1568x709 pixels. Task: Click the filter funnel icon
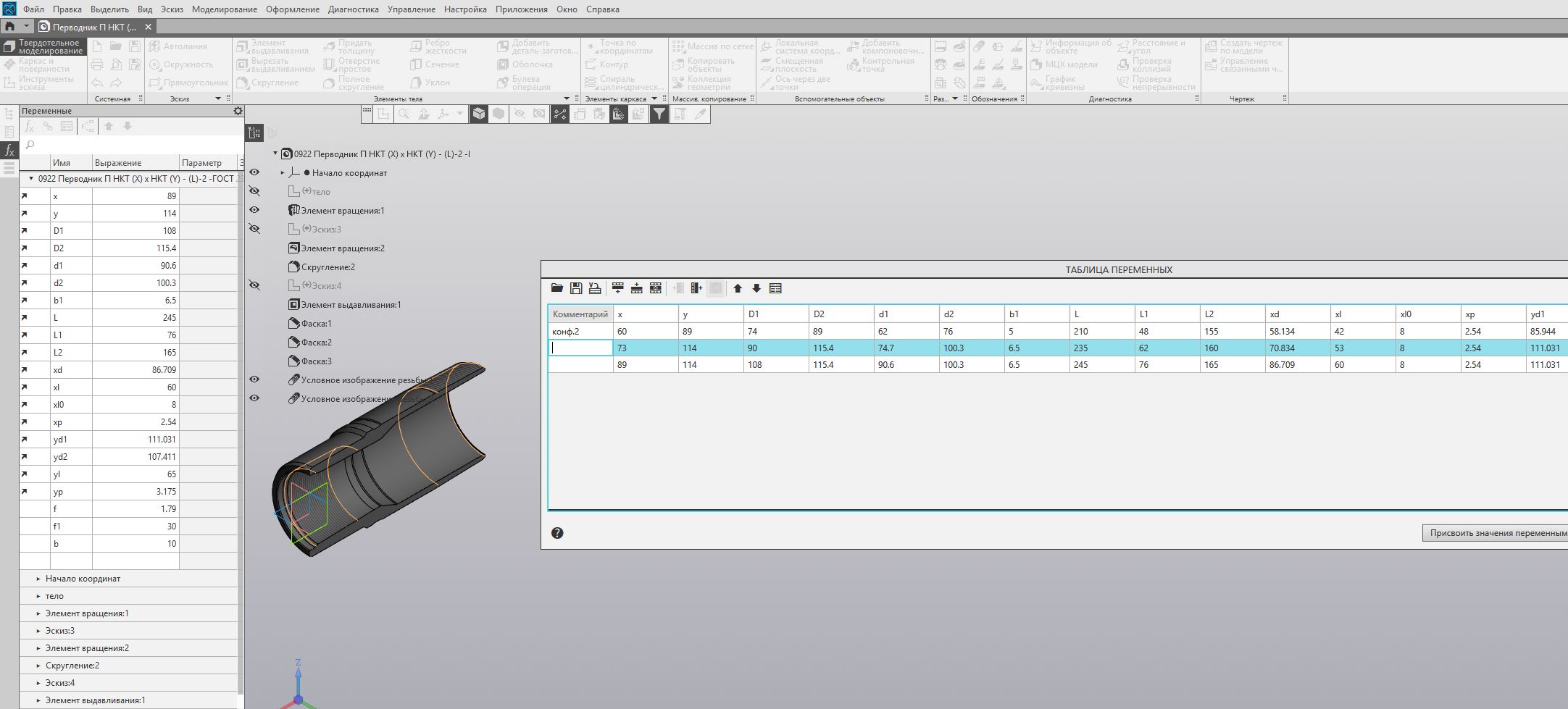(659, 114)
